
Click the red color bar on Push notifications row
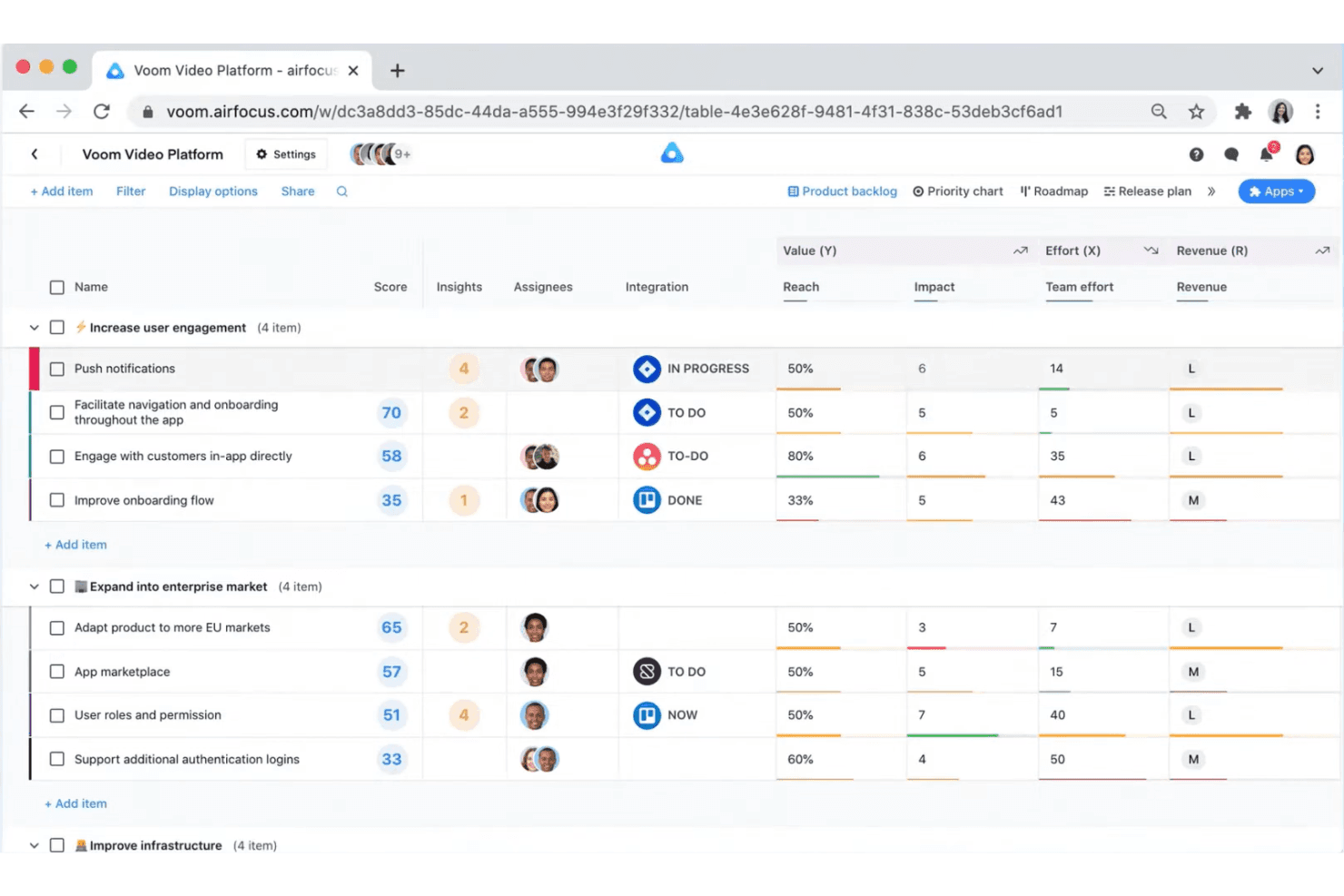[x=35, y=369]
